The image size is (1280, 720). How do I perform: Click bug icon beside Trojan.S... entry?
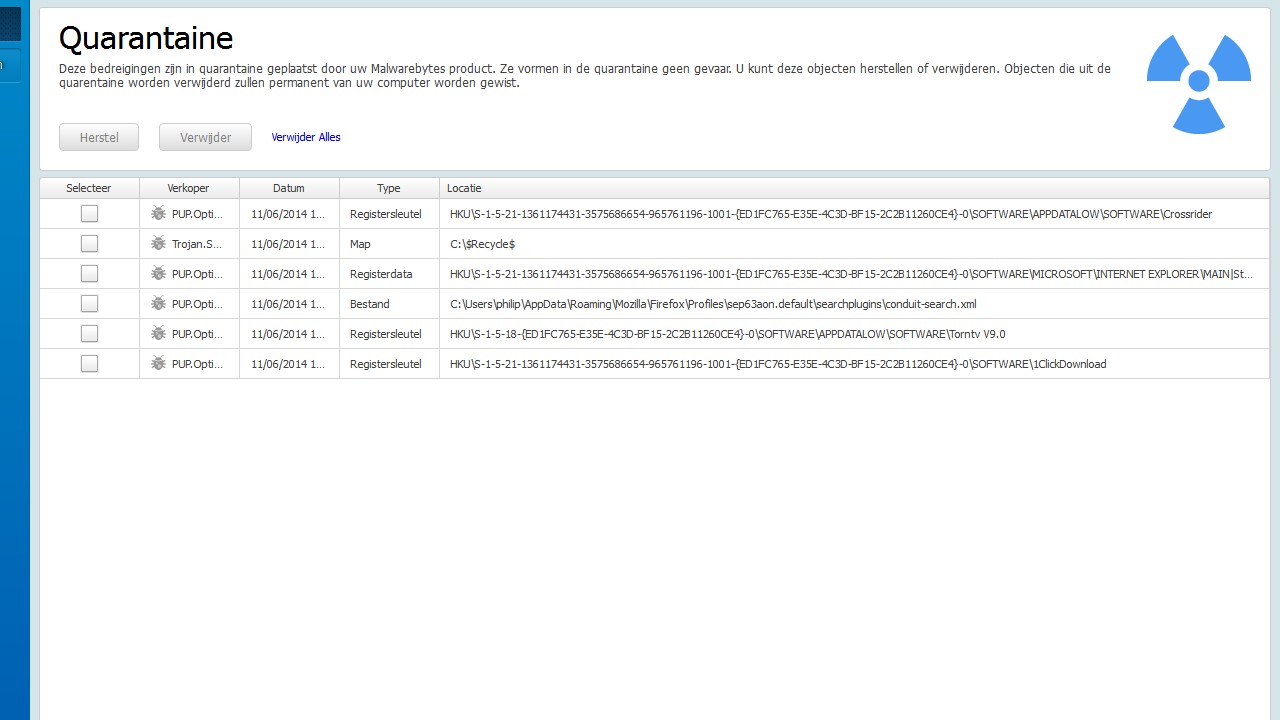(x=158, y=243)
